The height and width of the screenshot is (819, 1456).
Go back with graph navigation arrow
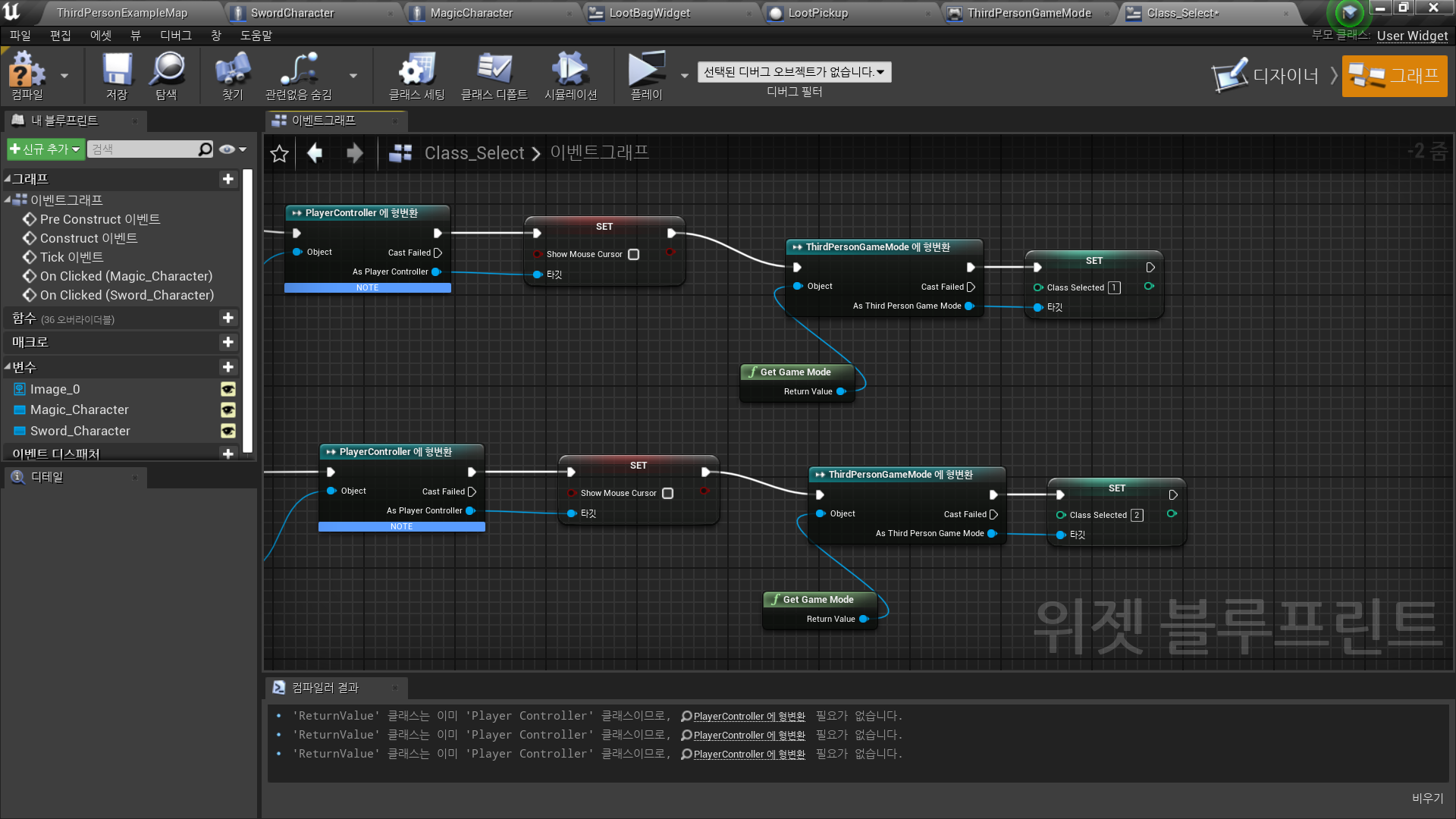315,154
